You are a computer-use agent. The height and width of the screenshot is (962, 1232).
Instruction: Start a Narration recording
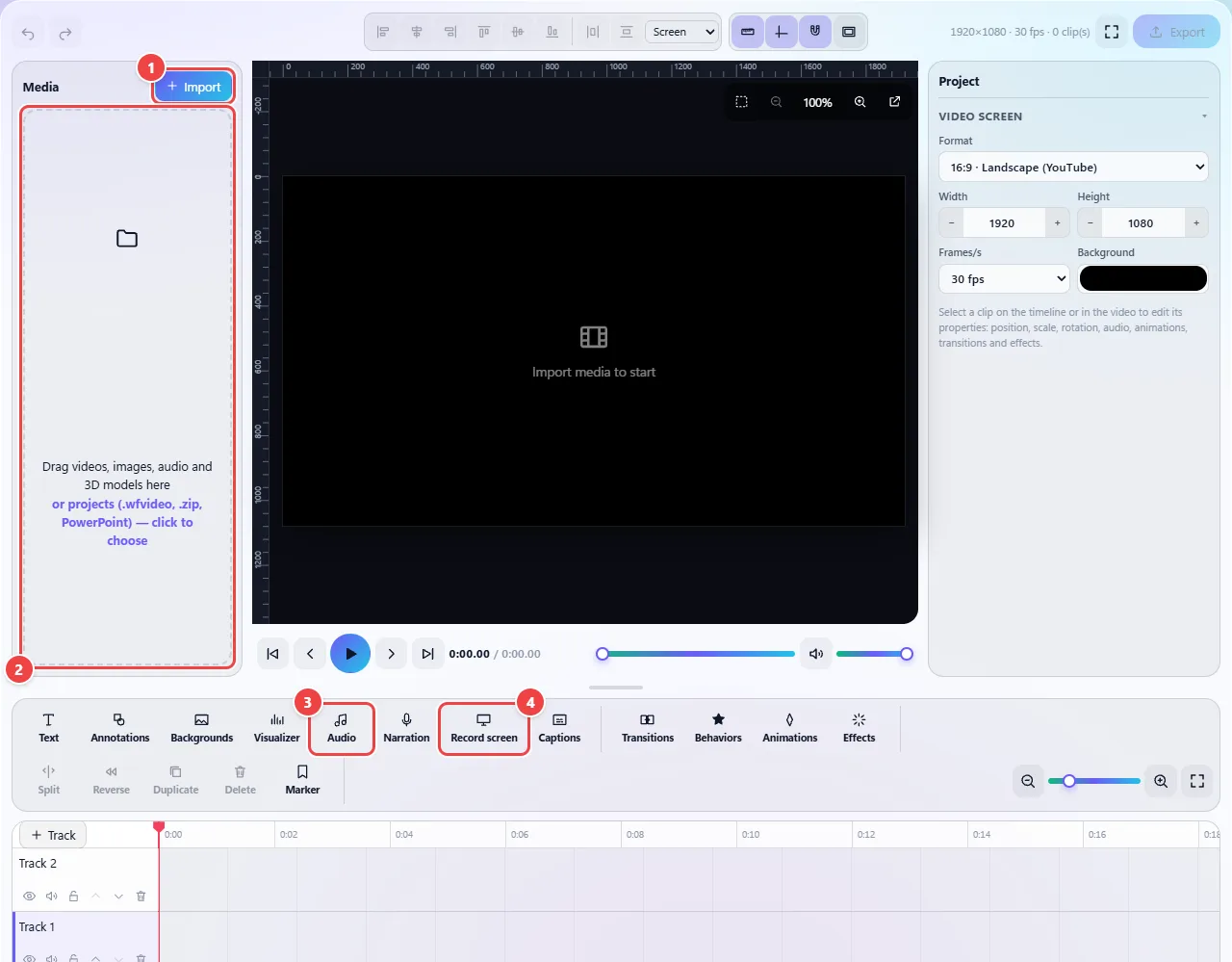tap(406, 728)
